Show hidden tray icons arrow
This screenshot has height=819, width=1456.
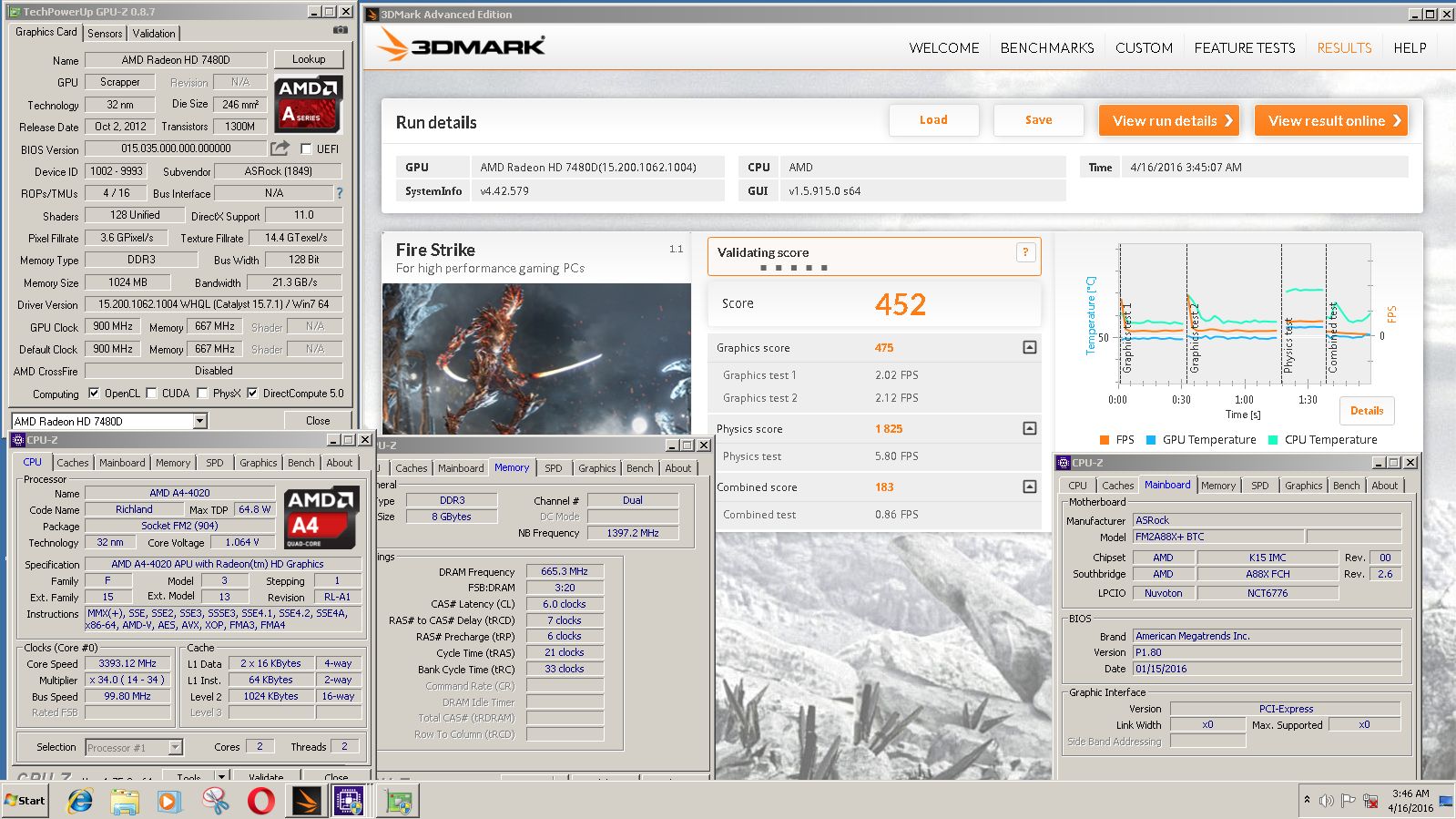point(1307,800)
